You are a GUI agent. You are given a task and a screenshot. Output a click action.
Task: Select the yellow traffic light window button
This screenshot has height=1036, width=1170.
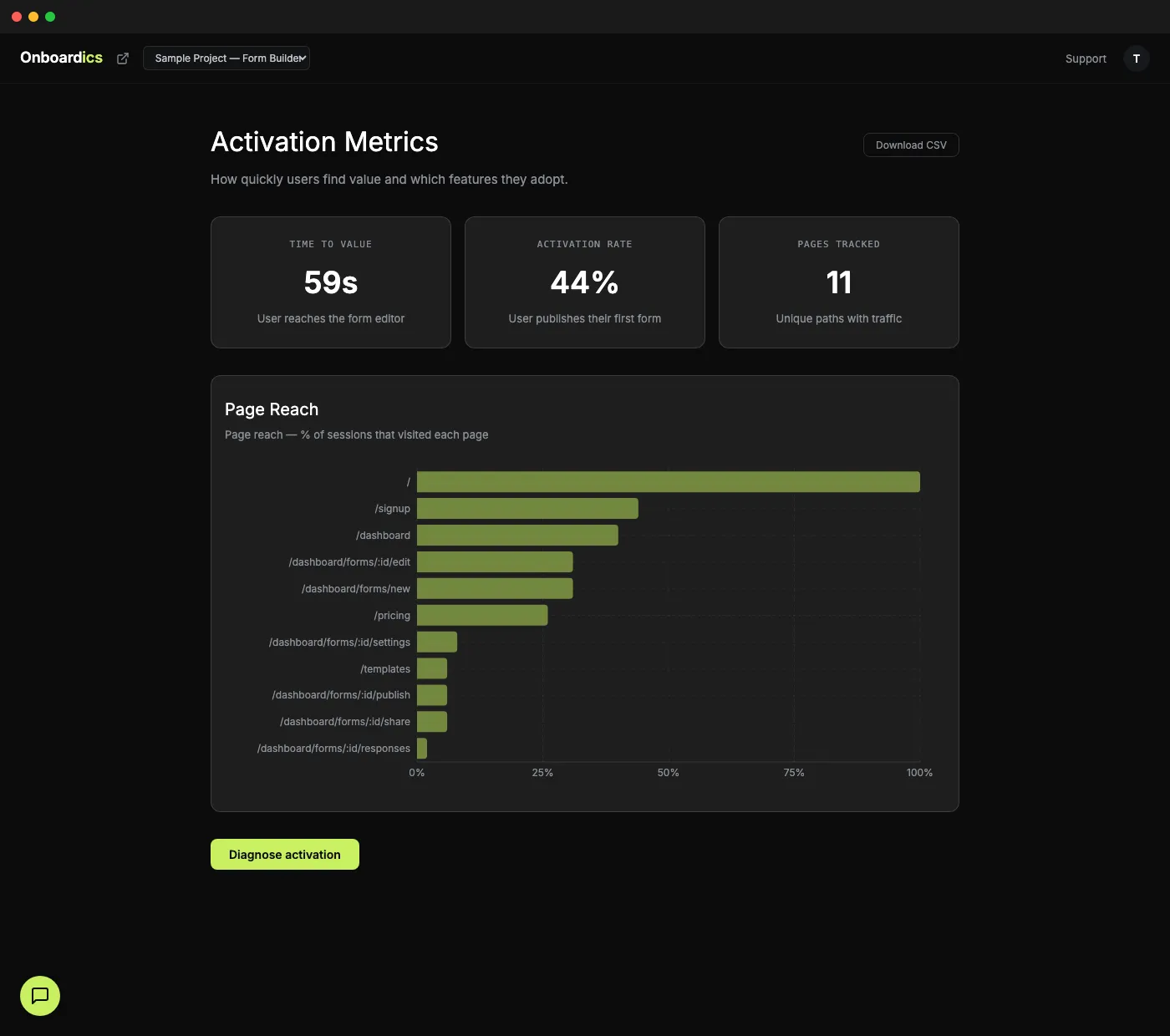[33, 16]
